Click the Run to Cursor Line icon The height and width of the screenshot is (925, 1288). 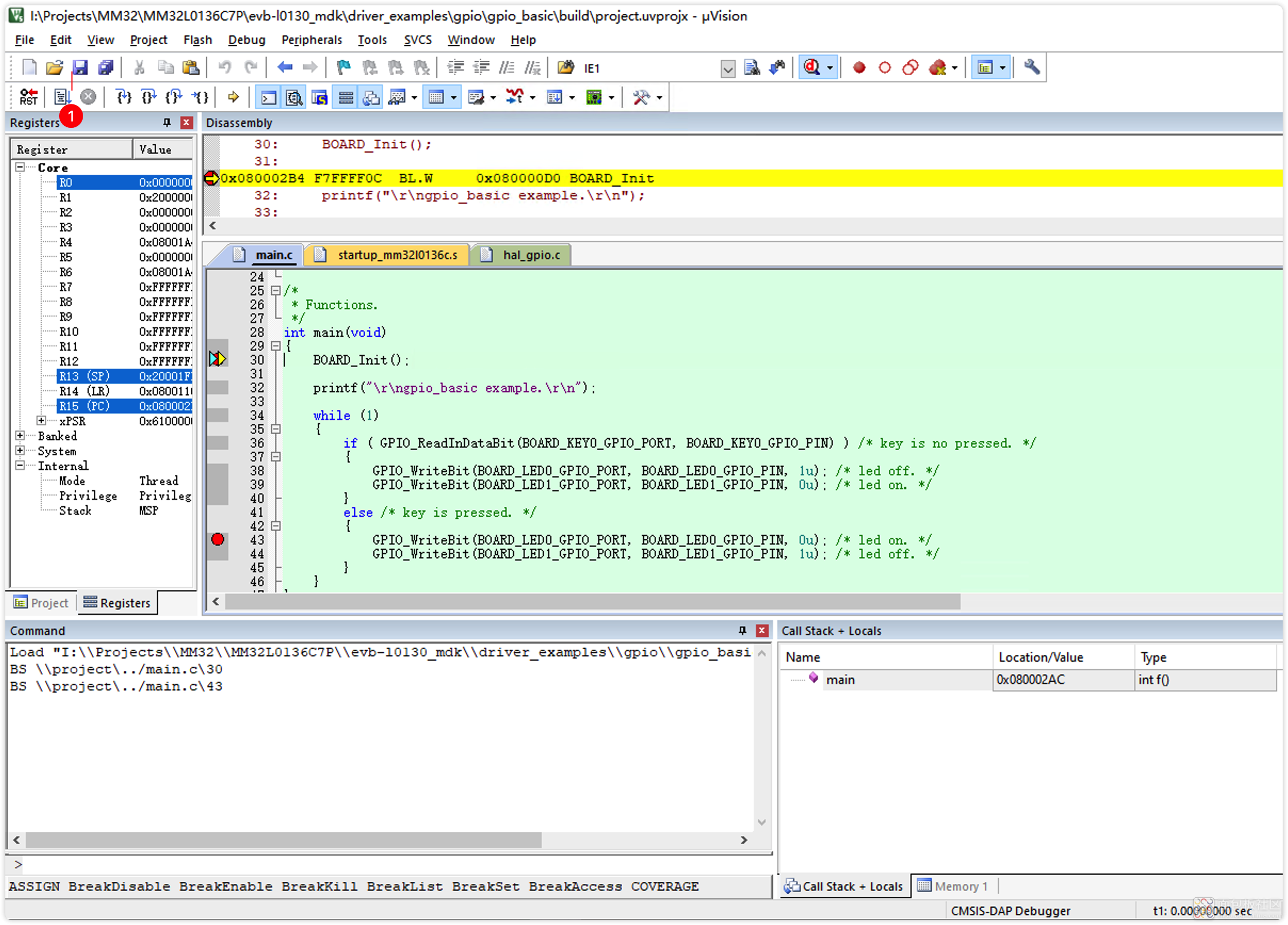pos(200,97)
